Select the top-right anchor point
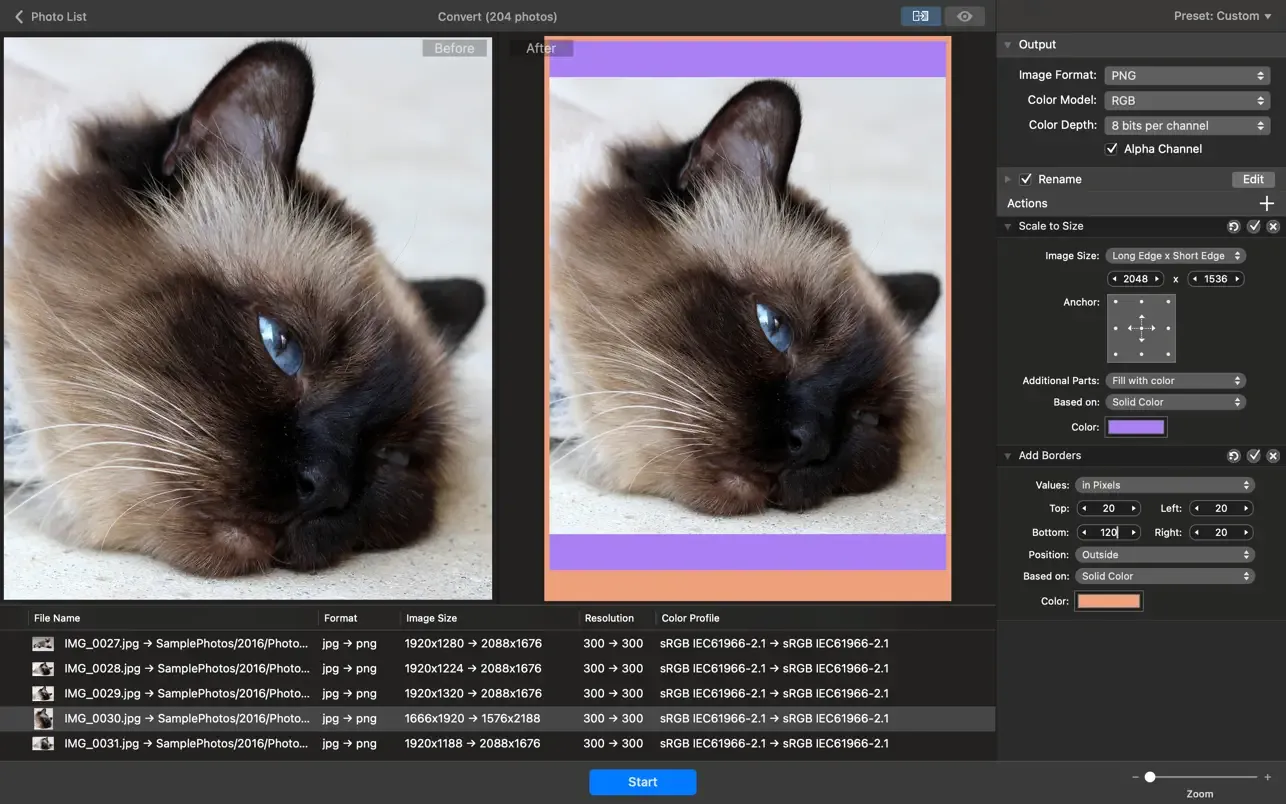The width and height of the screenshot is (1286, 804). pos(1168,302)
